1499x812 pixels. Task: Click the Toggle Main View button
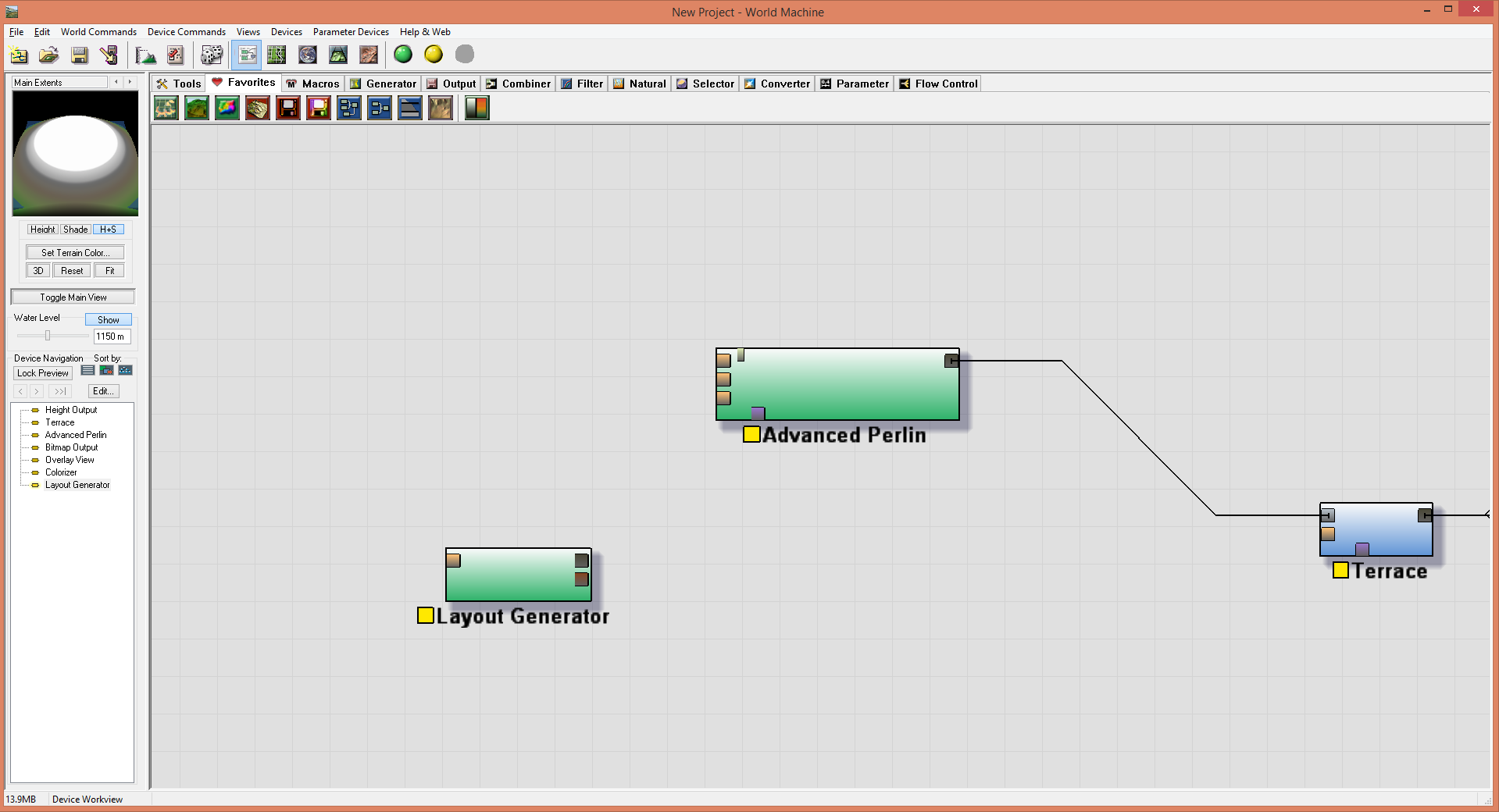[x=73, y=297]
